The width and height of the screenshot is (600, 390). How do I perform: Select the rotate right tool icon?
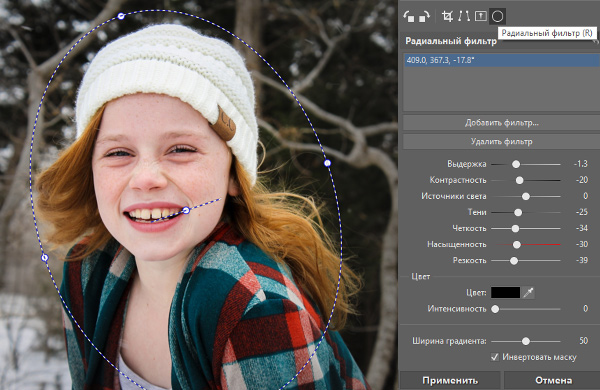(x=424, y=16)
